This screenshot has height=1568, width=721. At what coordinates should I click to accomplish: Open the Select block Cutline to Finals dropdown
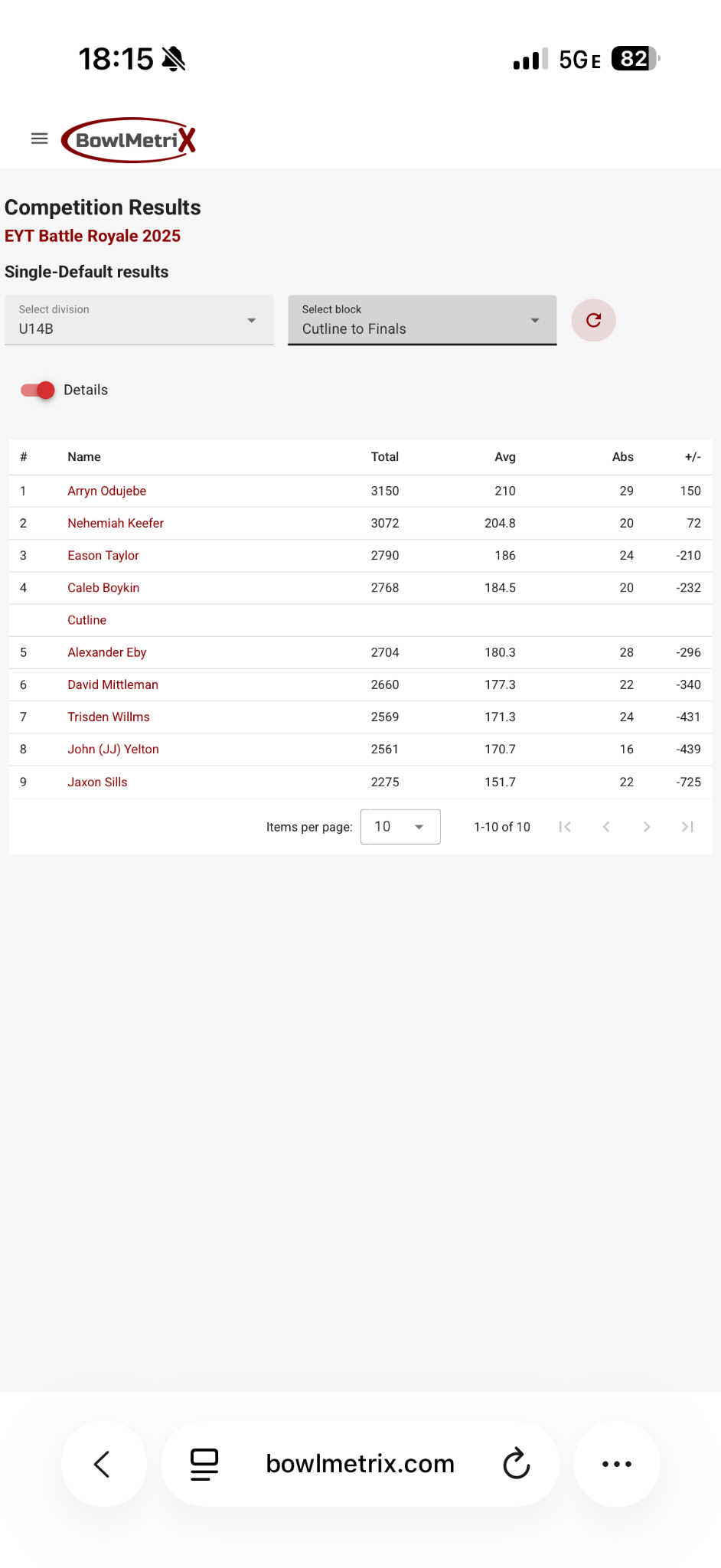coord(422,320)
